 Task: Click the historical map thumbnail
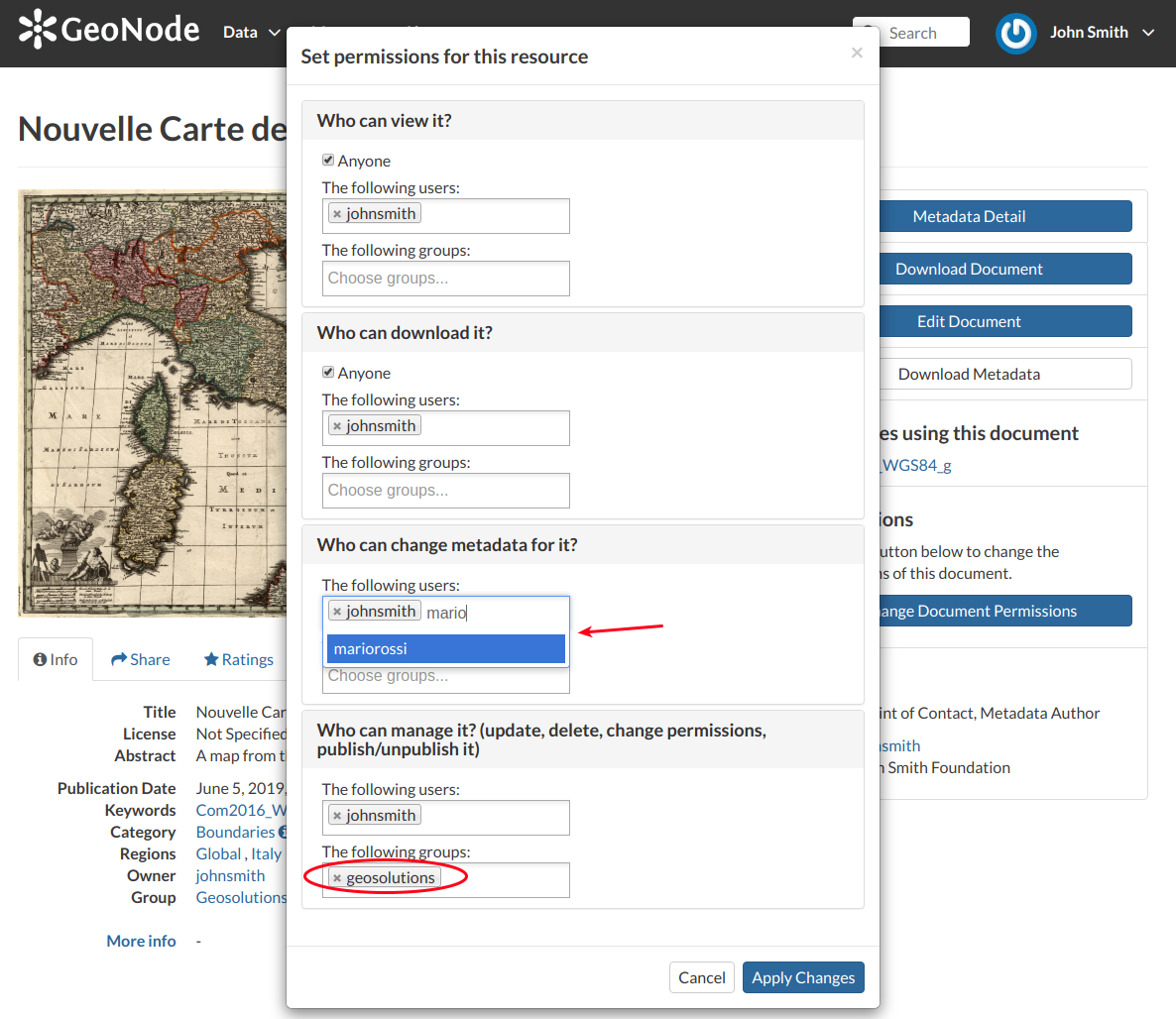pyautogui.click(x=153, y=403)
